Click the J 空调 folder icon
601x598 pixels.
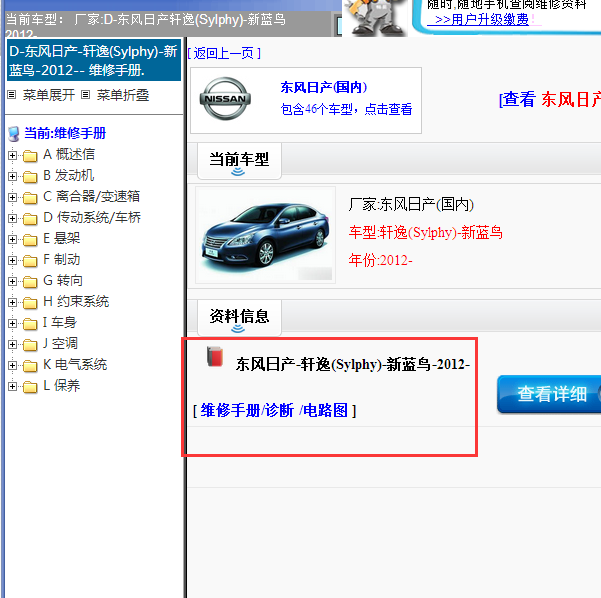(30, 345)
